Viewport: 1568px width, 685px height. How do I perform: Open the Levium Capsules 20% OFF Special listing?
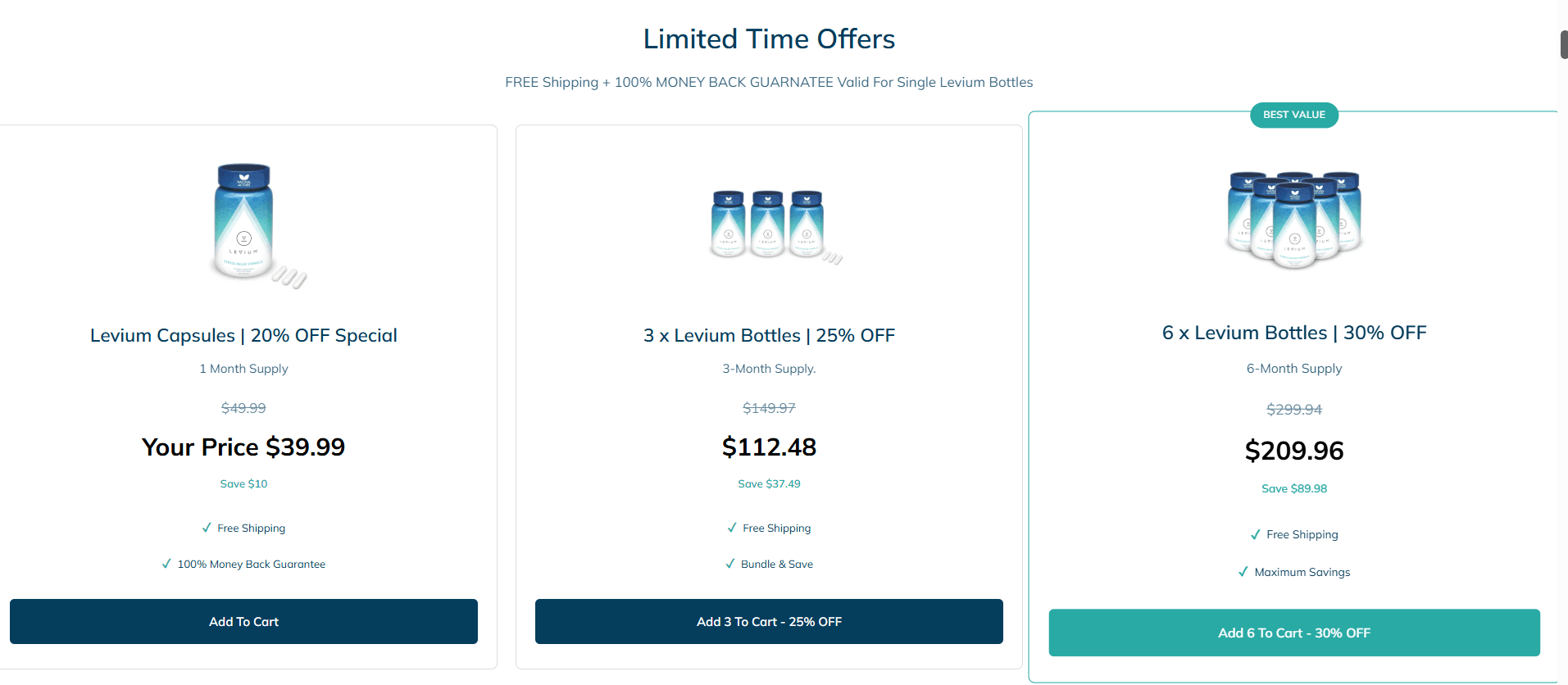coord(243,335)
